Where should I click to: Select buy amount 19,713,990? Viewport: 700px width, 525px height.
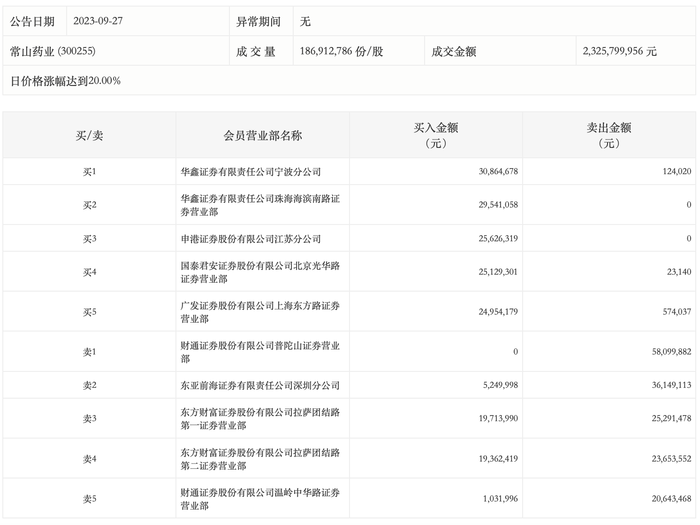(498, 419)
